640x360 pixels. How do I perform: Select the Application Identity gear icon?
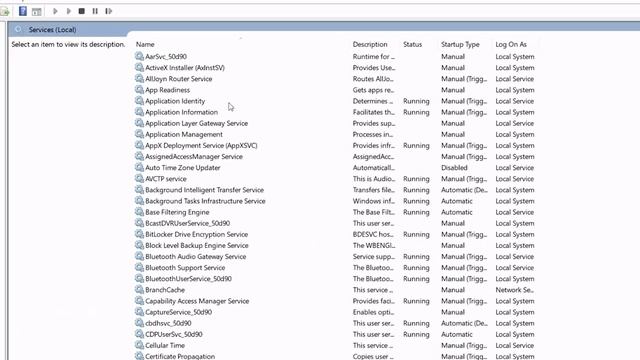[139, 101]
